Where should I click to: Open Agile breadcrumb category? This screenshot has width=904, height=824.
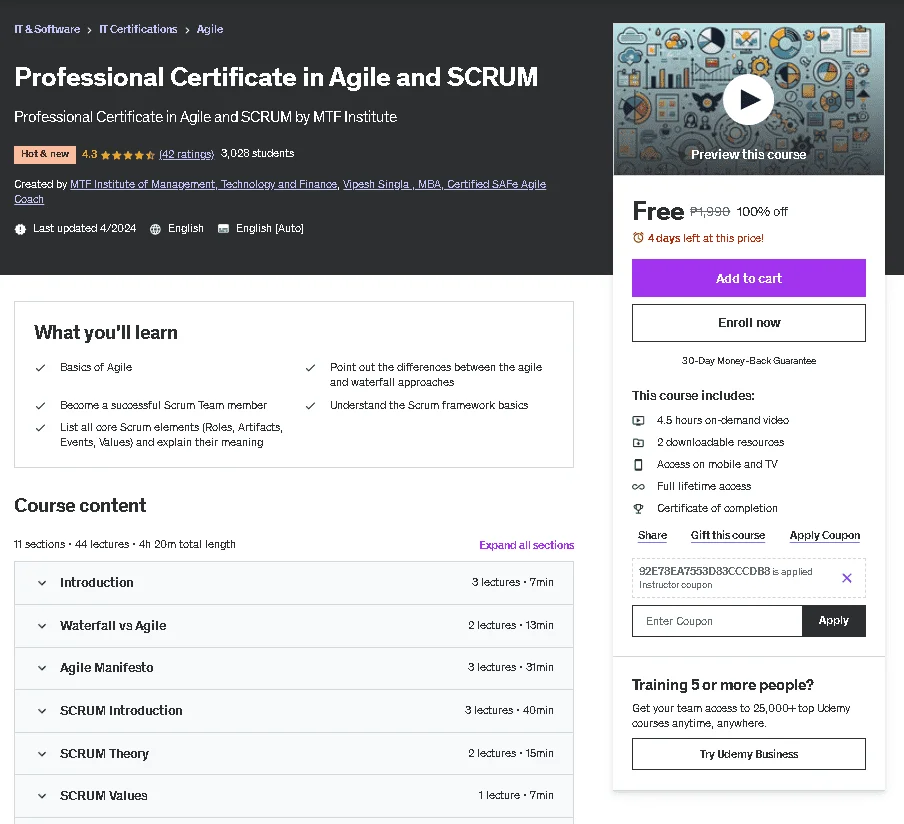coord(210,29)
